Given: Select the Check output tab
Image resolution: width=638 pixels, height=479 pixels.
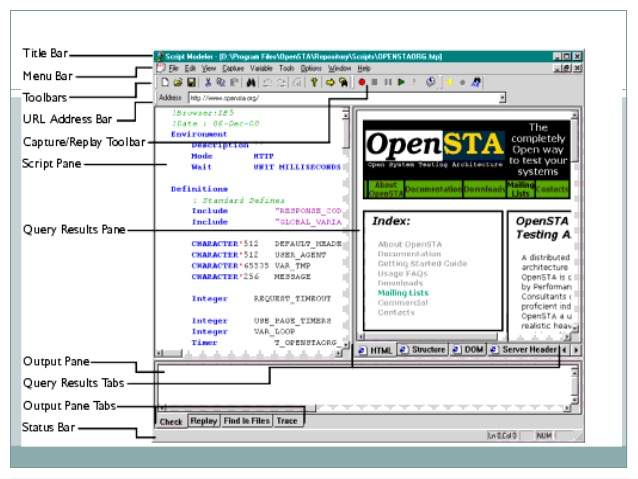Looking at the screenshot, I should (171, 422).
